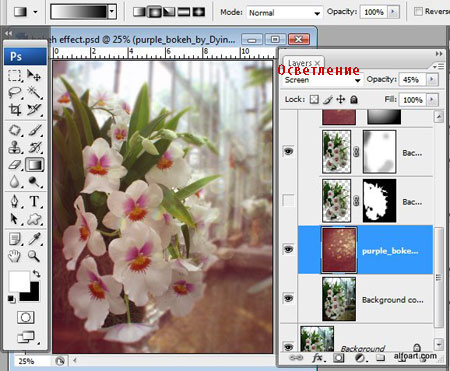Enable the Reverse gradient checkbox

[418, 11]
